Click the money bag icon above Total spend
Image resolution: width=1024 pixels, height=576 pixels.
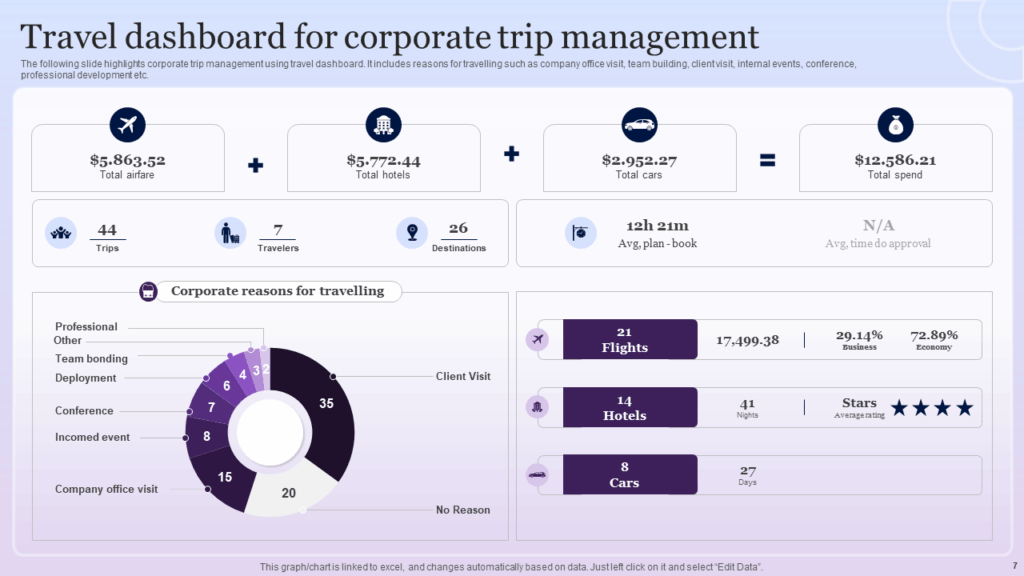(x=895, y=125)
